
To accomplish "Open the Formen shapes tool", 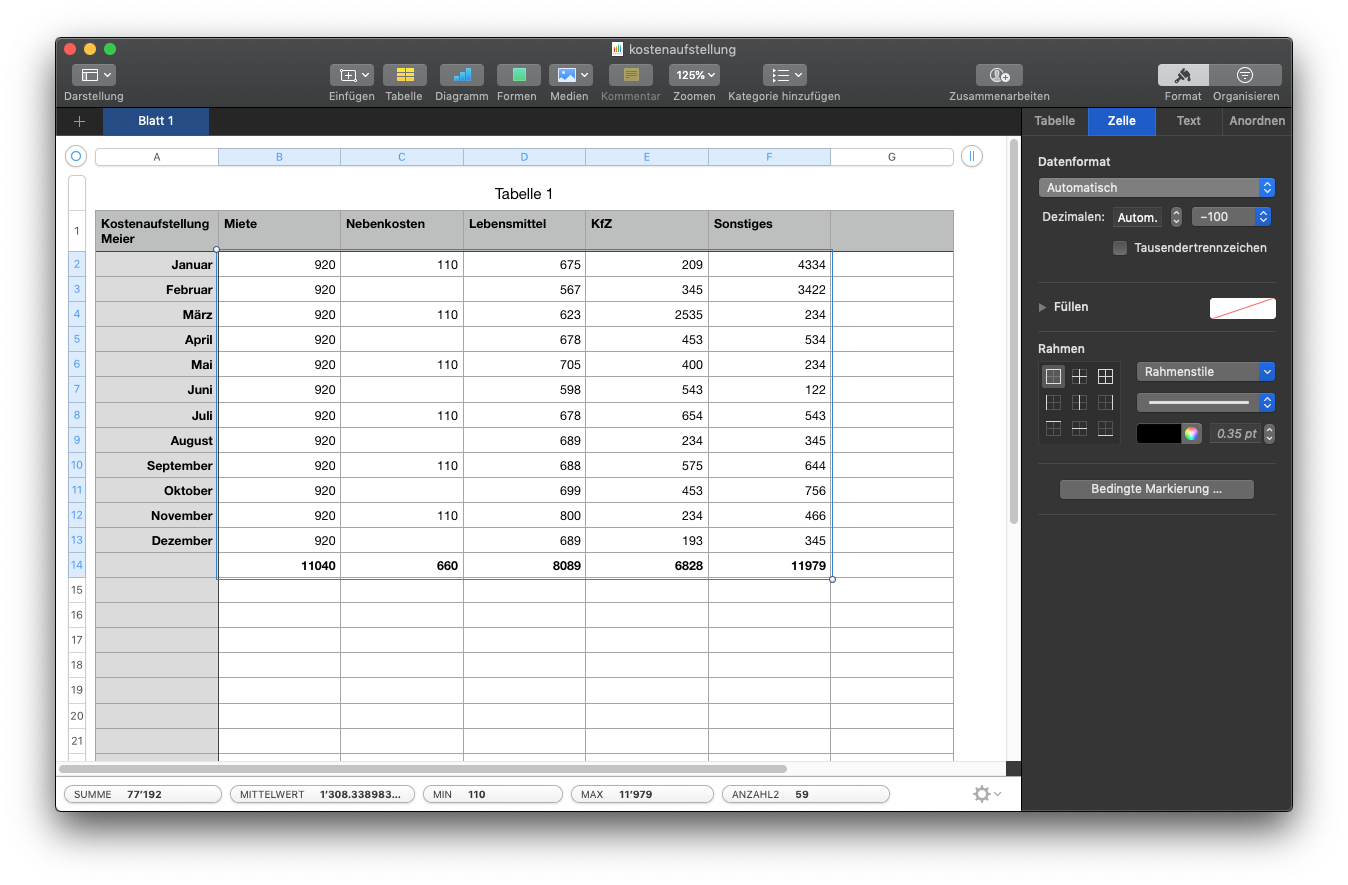I will (x=519, y=75).
